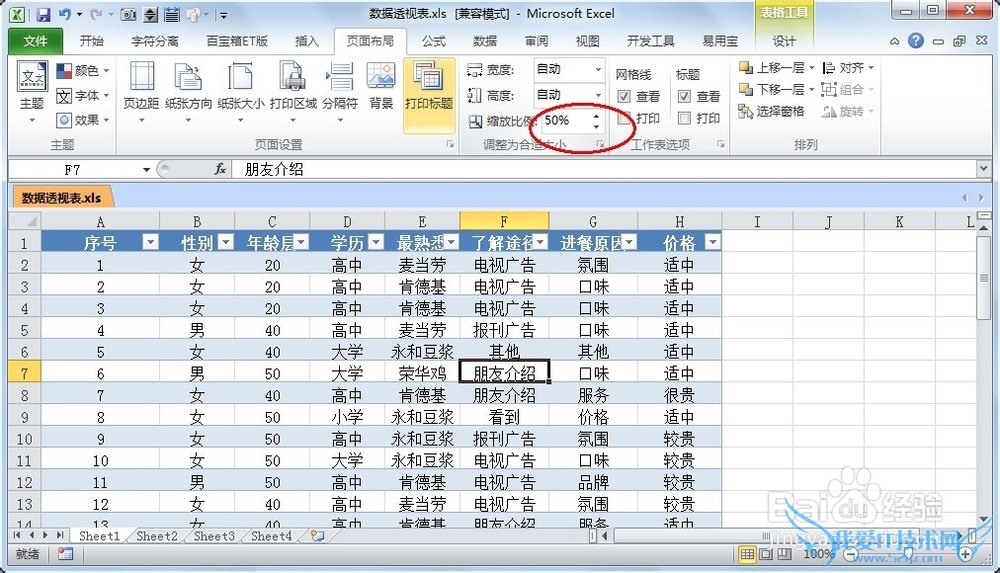This screenshot has width=1000, height=573.
Task: Click the Margins (页边距) icon
Action: tap(141, 77)
